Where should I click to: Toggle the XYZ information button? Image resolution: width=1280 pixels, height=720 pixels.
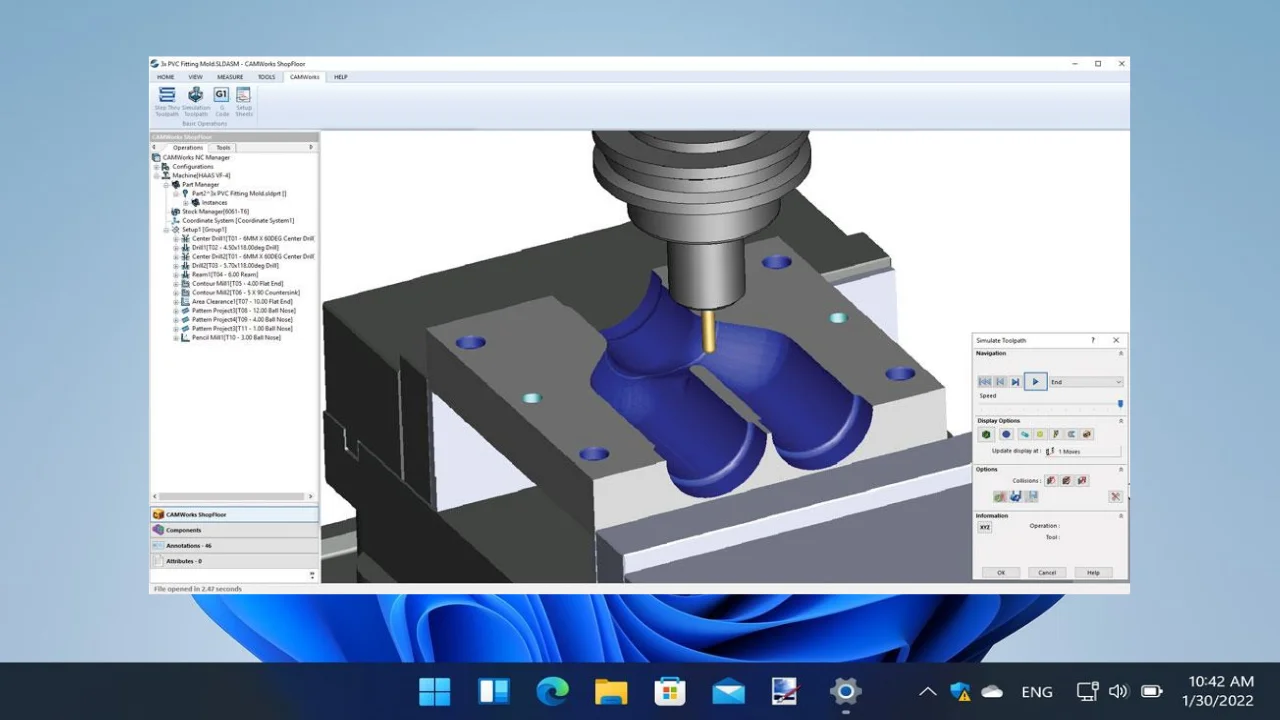pyautogui.click(x=985, y=528)
